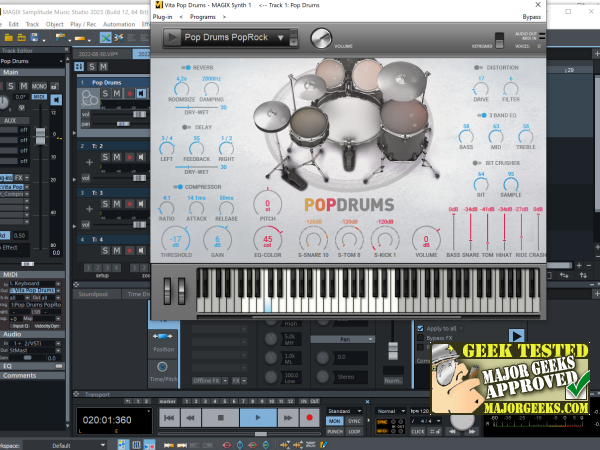
Task: Open the Standard transport mode dropdown
Action: [344, 411]
